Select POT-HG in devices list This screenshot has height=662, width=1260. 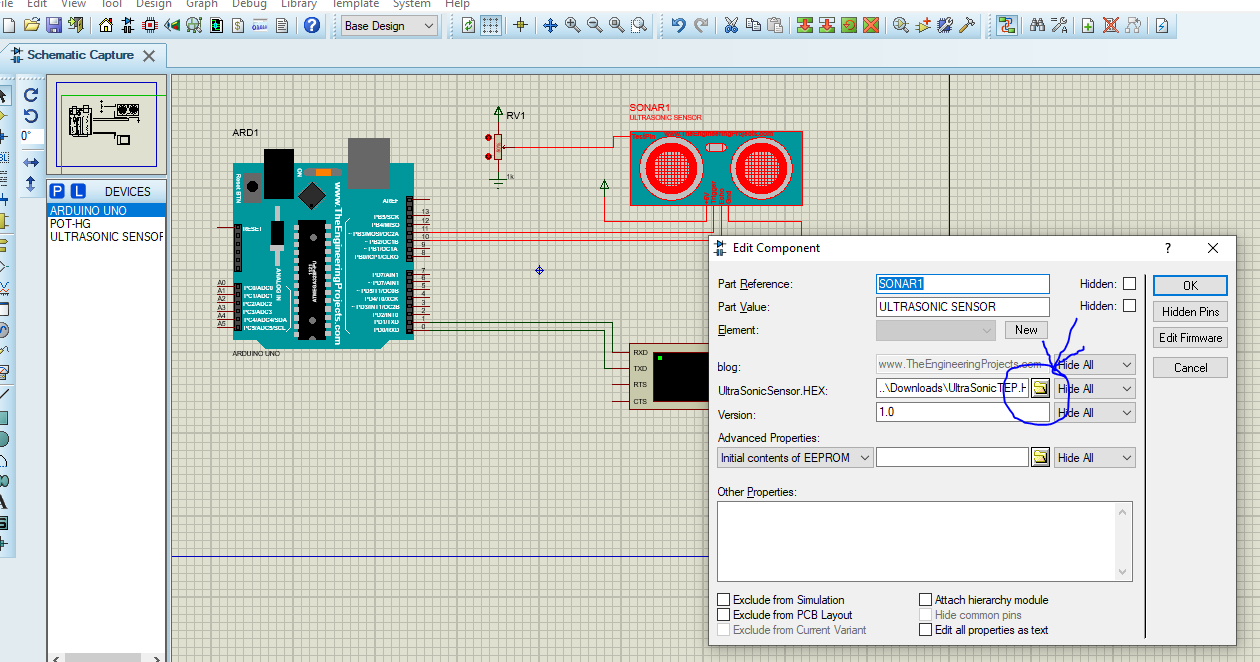(x=106, y=224)
